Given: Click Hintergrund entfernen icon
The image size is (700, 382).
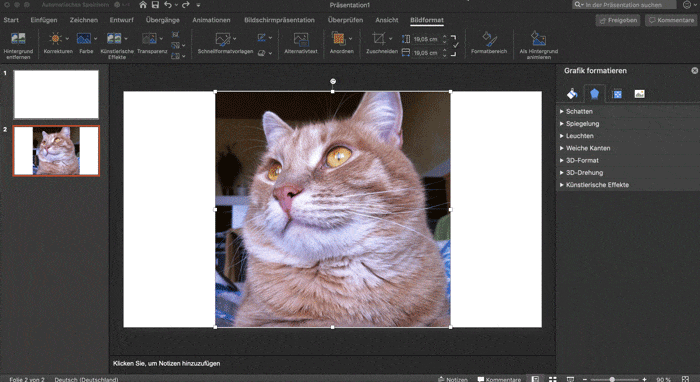Looking at the screenshot, I should [18, 39].
